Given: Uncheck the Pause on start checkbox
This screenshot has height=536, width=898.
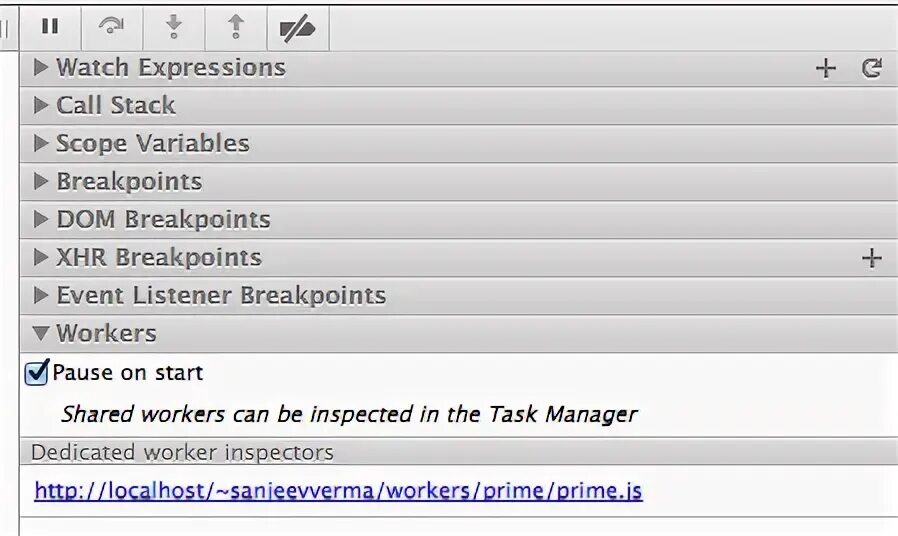Looking at the screenshot, I should point(36,373).
